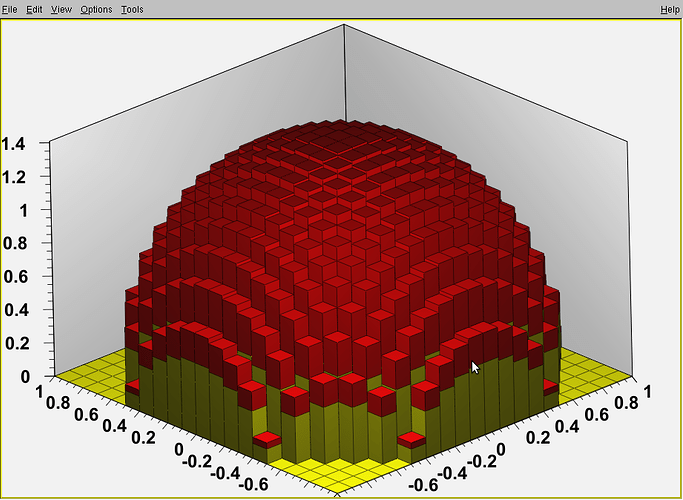Screen dimensions: 683x500
Task: Select the -0.6 label on right floor axis
Action: 423,484
